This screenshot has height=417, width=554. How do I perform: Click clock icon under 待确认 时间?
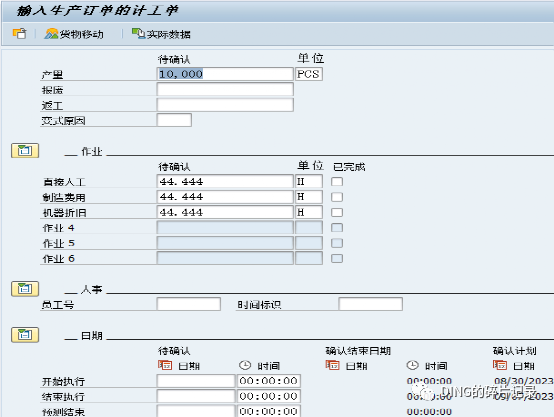[x=245, y=365]
